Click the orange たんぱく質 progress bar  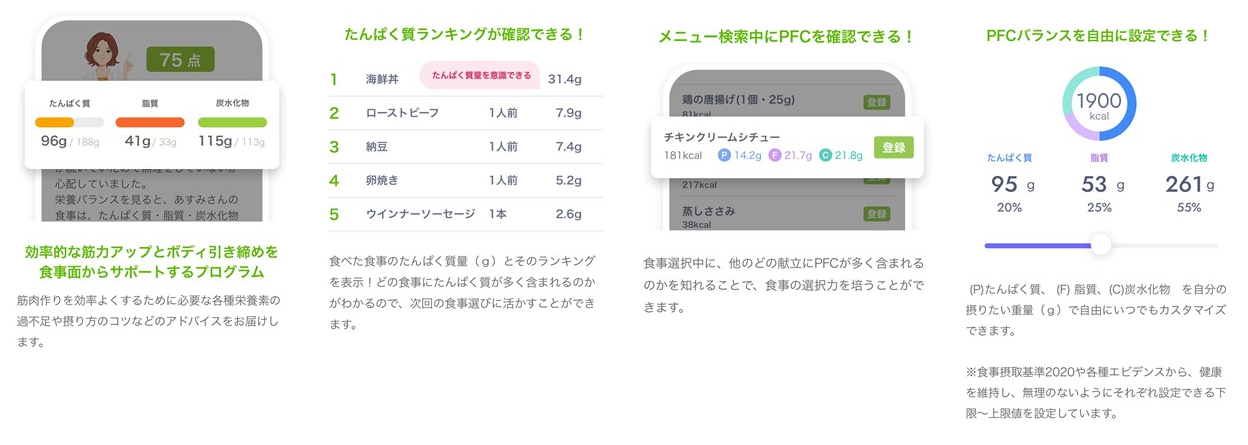(70, 122)
